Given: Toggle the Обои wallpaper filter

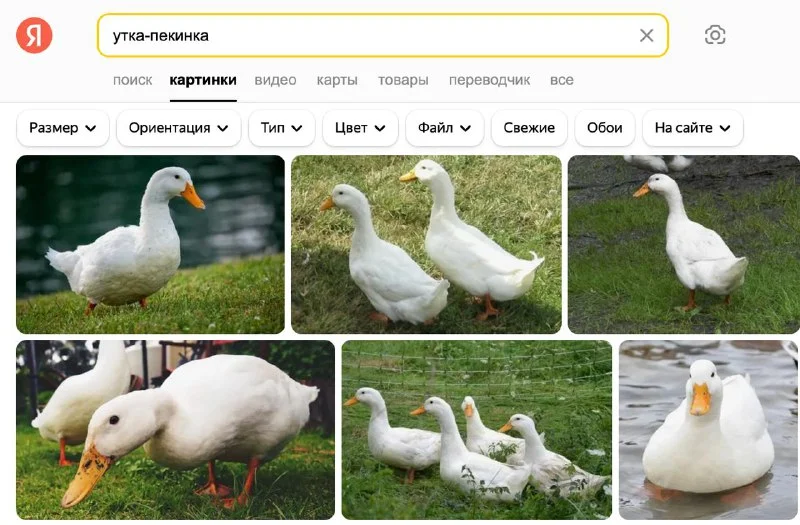Looking at the screenshot, I should pos(605,128).
